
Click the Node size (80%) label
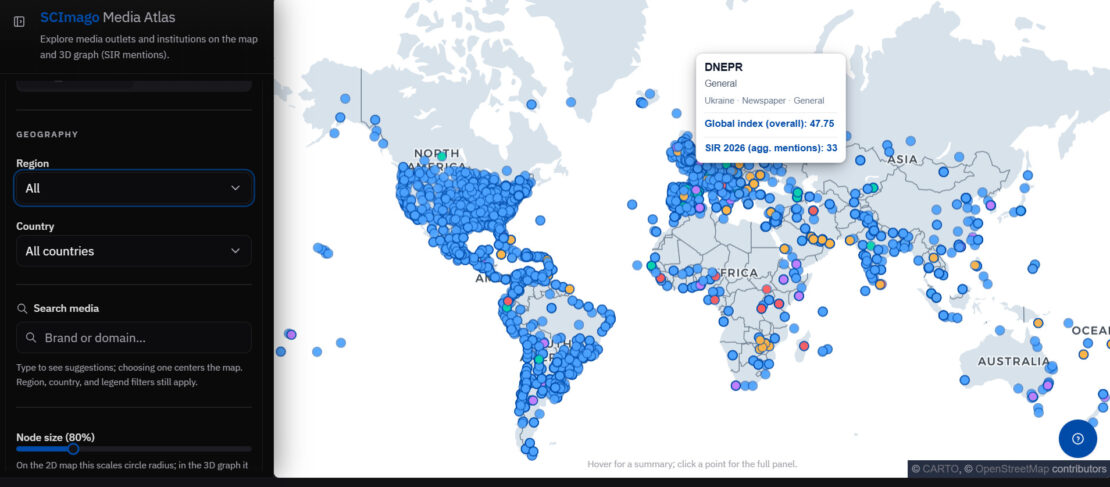click(x=55, y=437)
